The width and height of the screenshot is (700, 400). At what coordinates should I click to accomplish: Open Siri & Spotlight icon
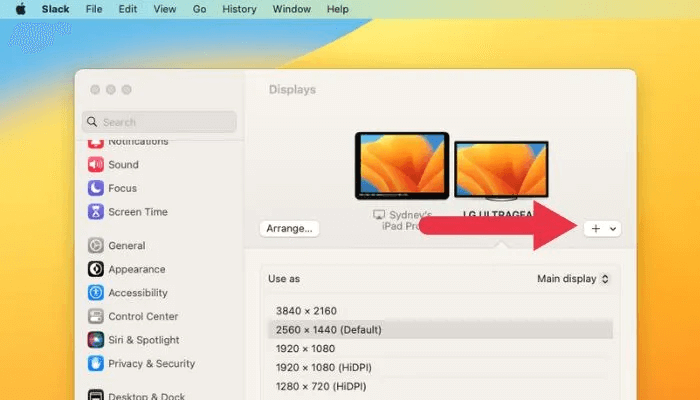96,340
